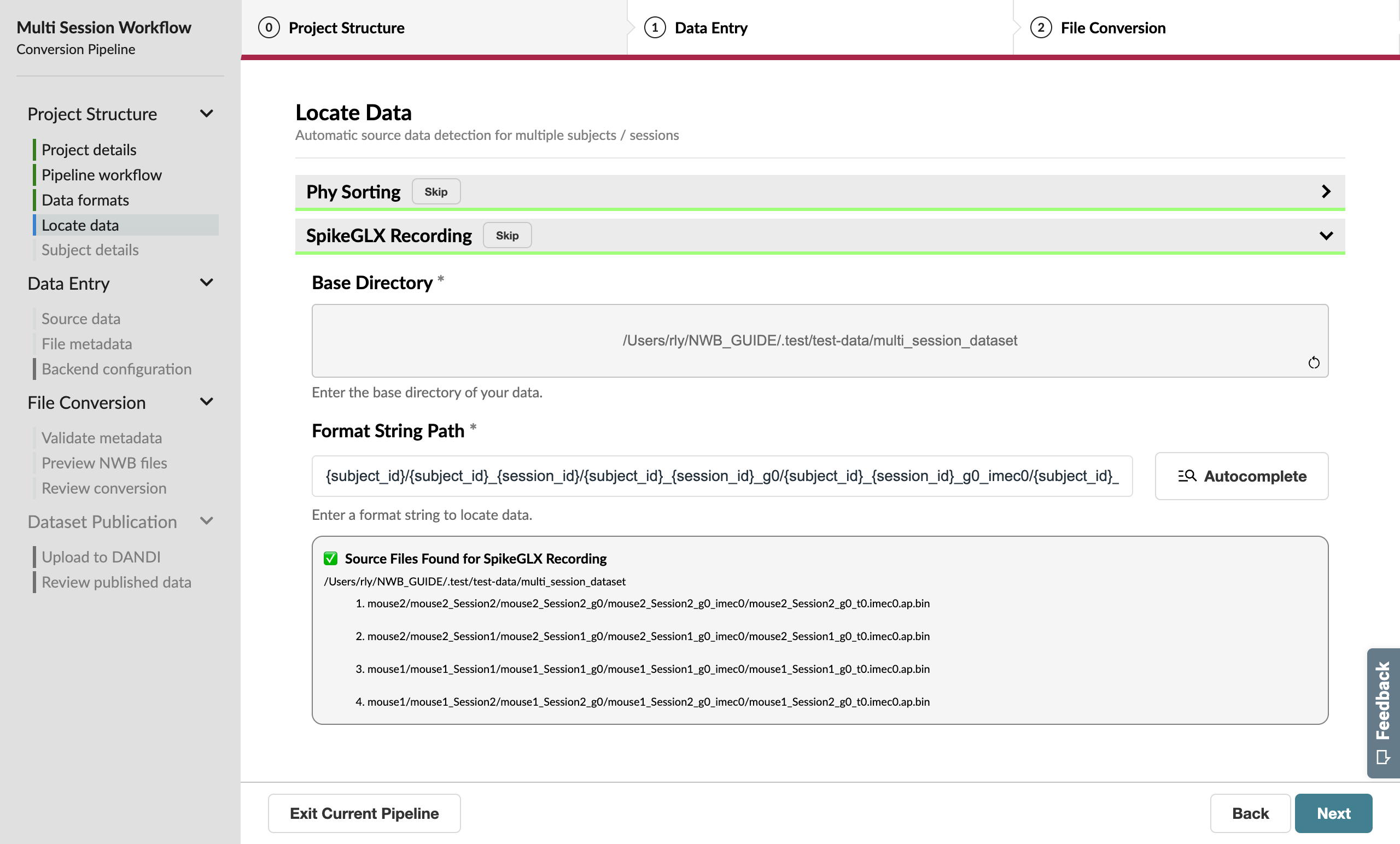Screen dimensions: 1400x844
Task: Collapse the Dataset Publication sidebar group
Action: click(x=207, y=521)
